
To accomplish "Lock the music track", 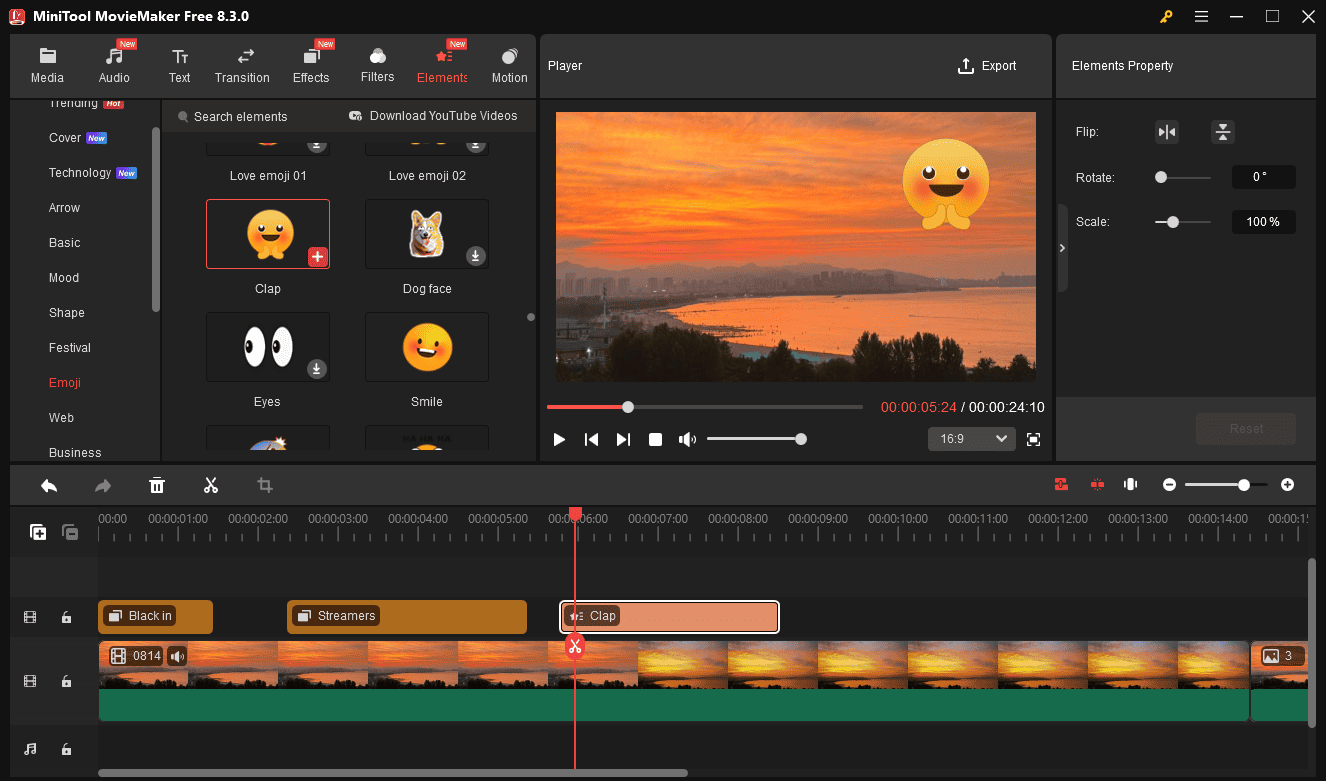I will click(66, 749).
